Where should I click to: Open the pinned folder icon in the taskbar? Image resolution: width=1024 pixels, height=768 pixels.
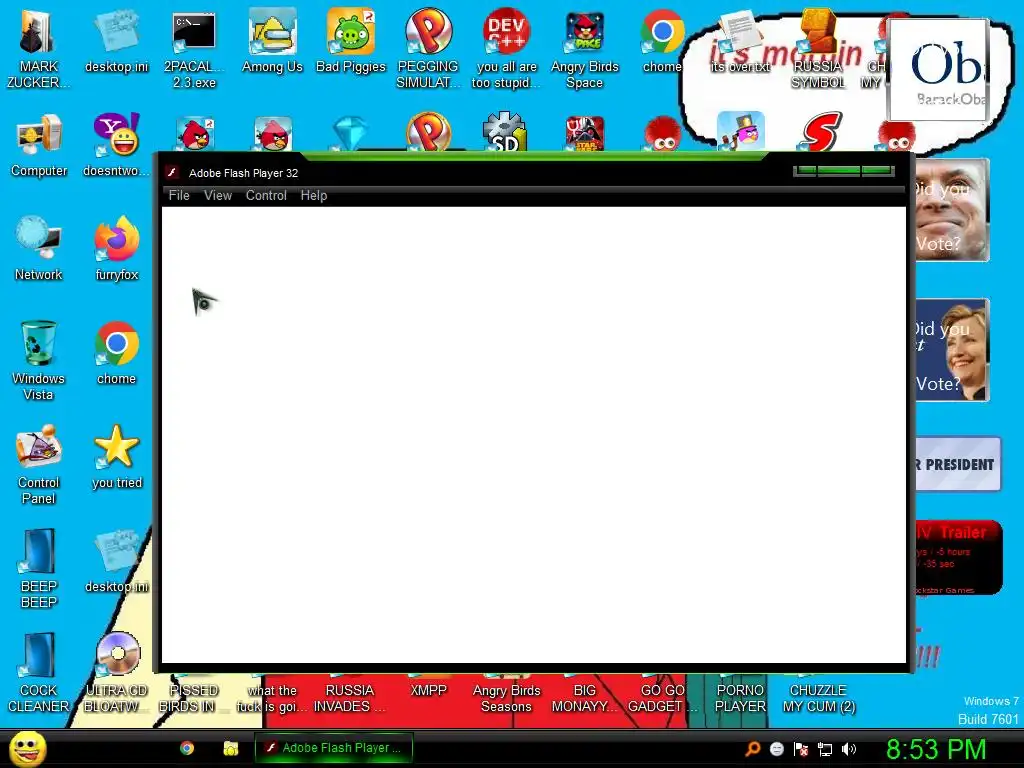coord(231,748)
